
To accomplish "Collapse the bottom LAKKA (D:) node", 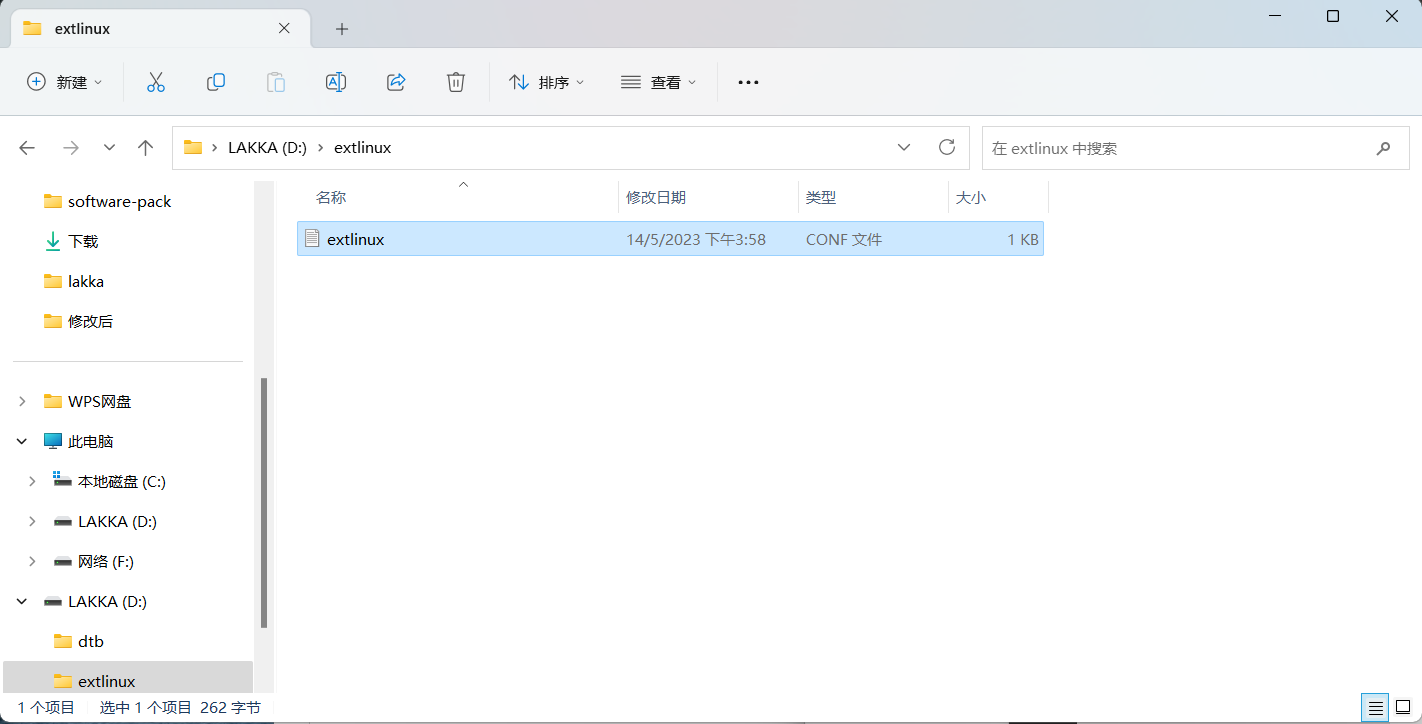I will [x=22, y=601].
